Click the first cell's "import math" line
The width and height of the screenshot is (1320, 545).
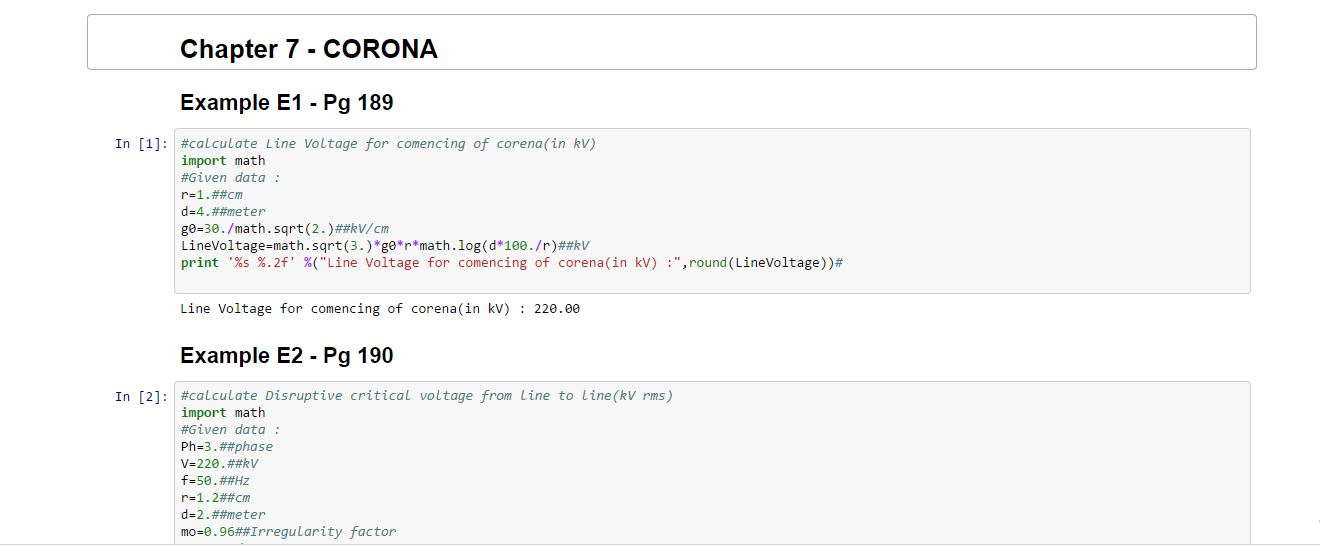[x=223, y=161]
